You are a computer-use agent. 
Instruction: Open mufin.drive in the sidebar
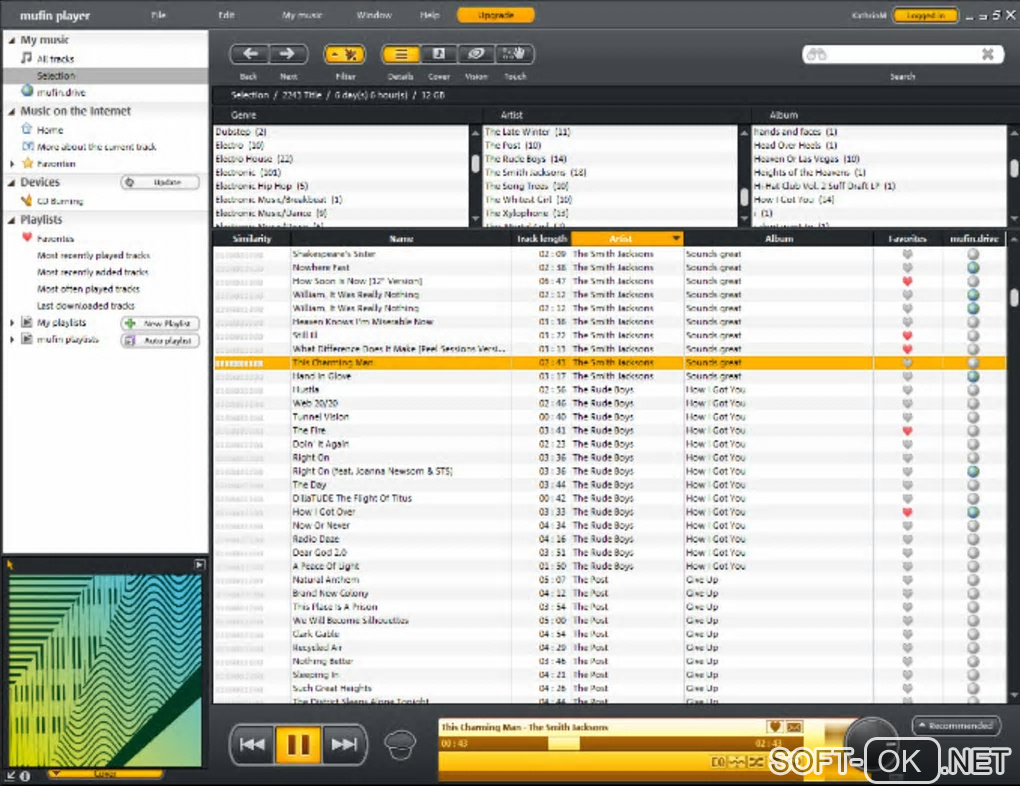[x=61, y=92]
